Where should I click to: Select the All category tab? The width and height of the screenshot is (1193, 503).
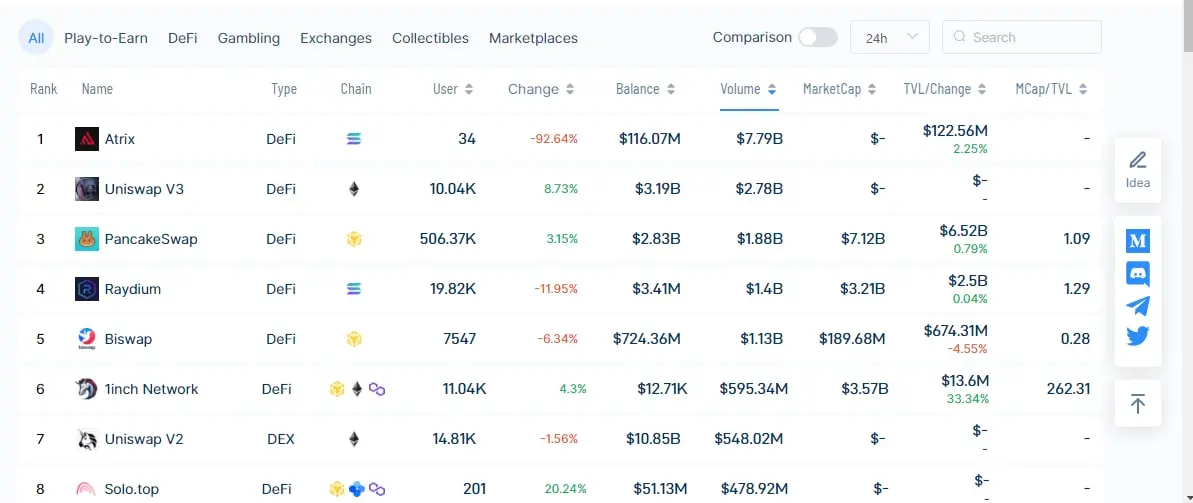click(x=36, y=38)
